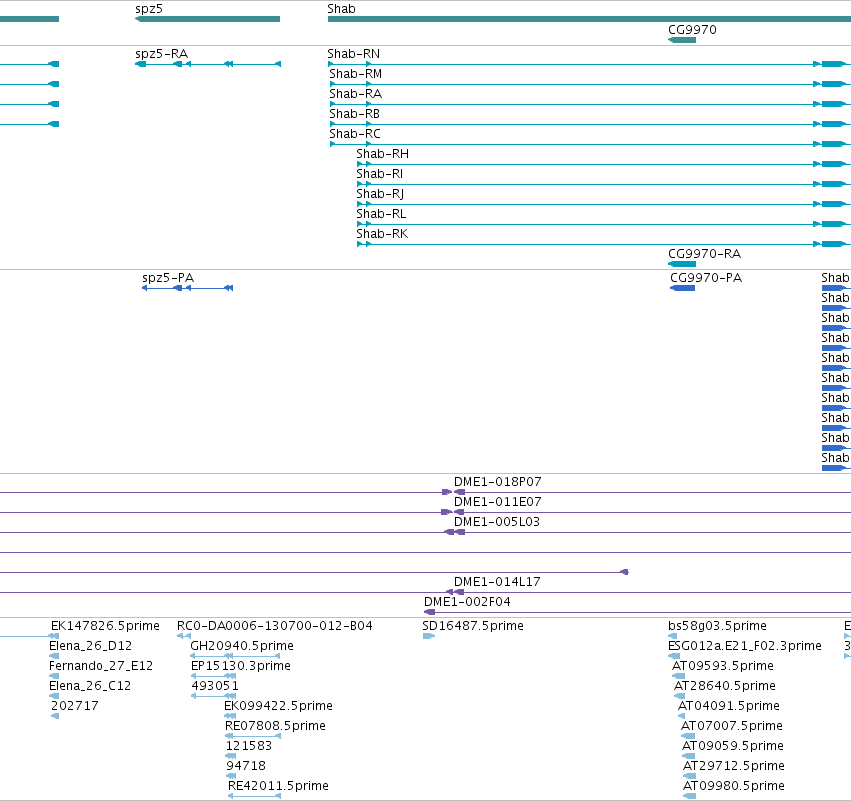Open EST bs58g03.5prime
This screenshot has height=801, width=851.
coord(717,626)
